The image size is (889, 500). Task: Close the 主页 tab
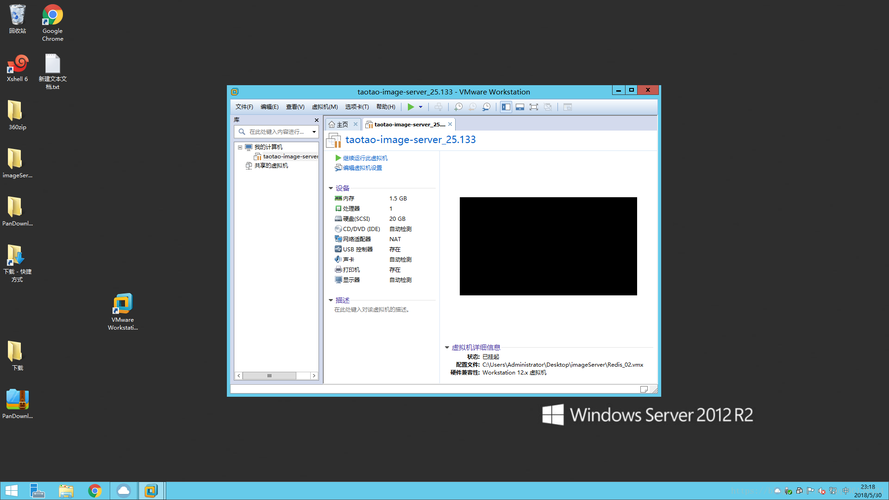click(355, 124)
